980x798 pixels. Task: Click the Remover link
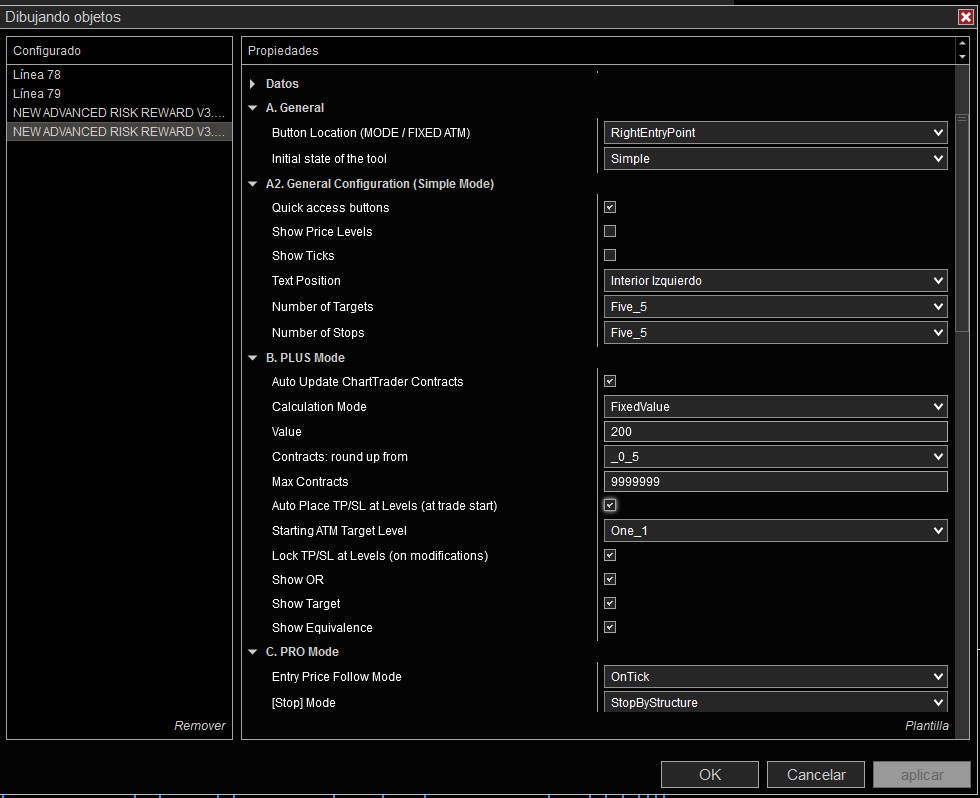pos(200,726)
